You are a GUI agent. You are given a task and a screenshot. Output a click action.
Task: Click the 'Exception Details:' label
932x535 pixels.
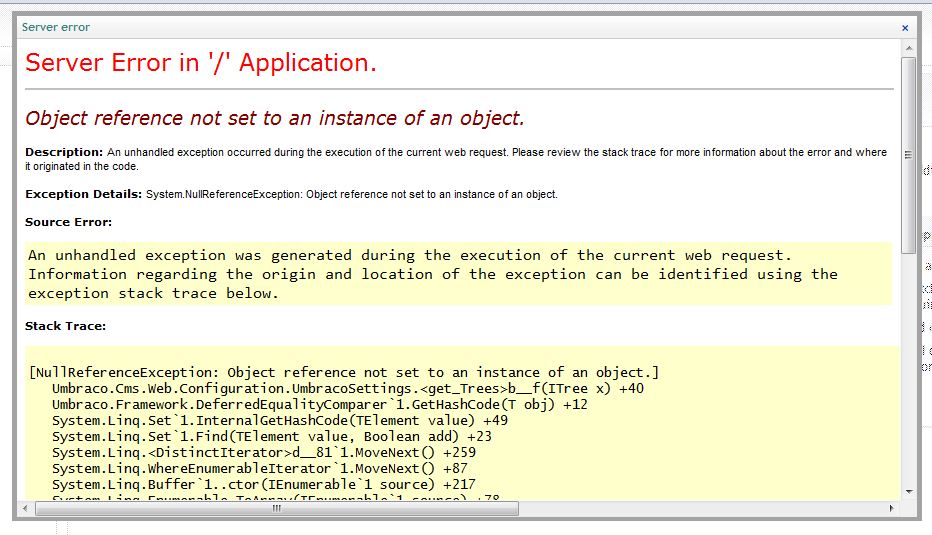(83, 194)
